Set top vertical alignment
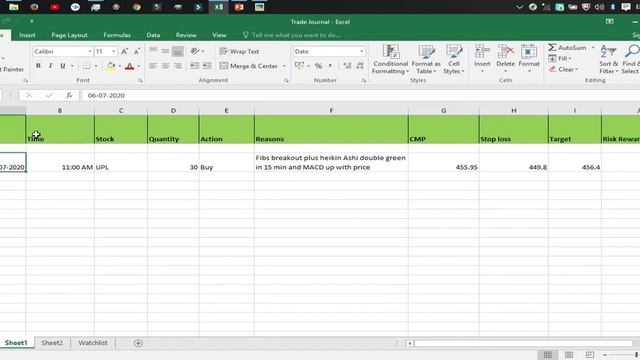The width and height of the screenshot is (640, 360). 153,51
